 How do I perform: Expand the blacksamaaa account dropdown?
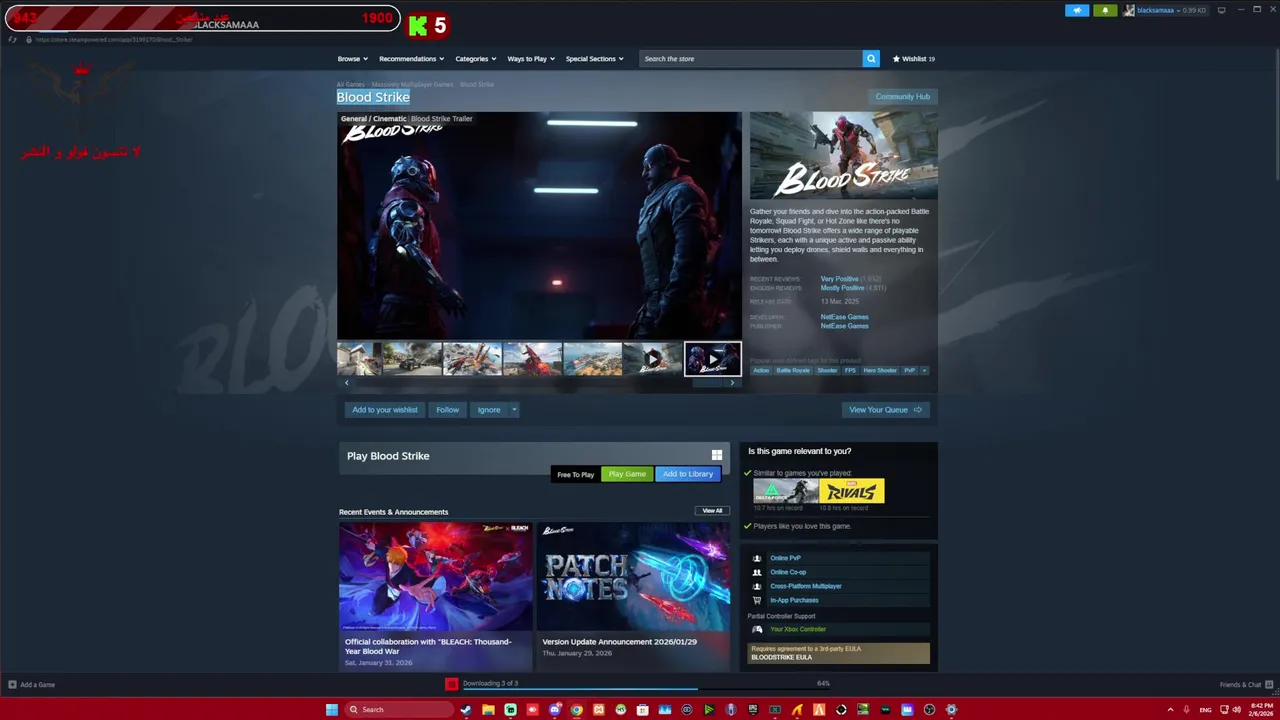tap(1177, 10)
